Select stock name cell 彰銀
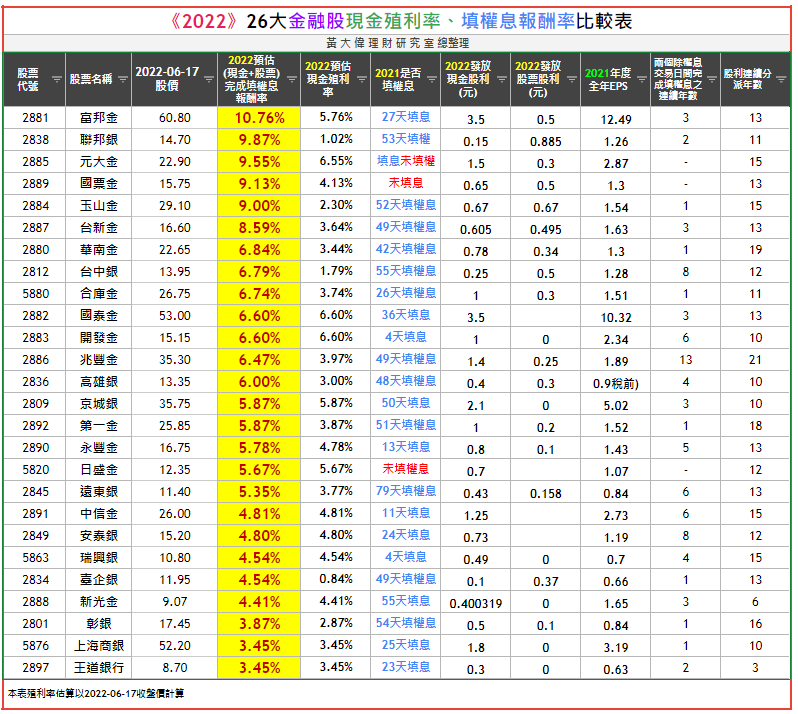798x714 pixels. (x=99, y=623)
